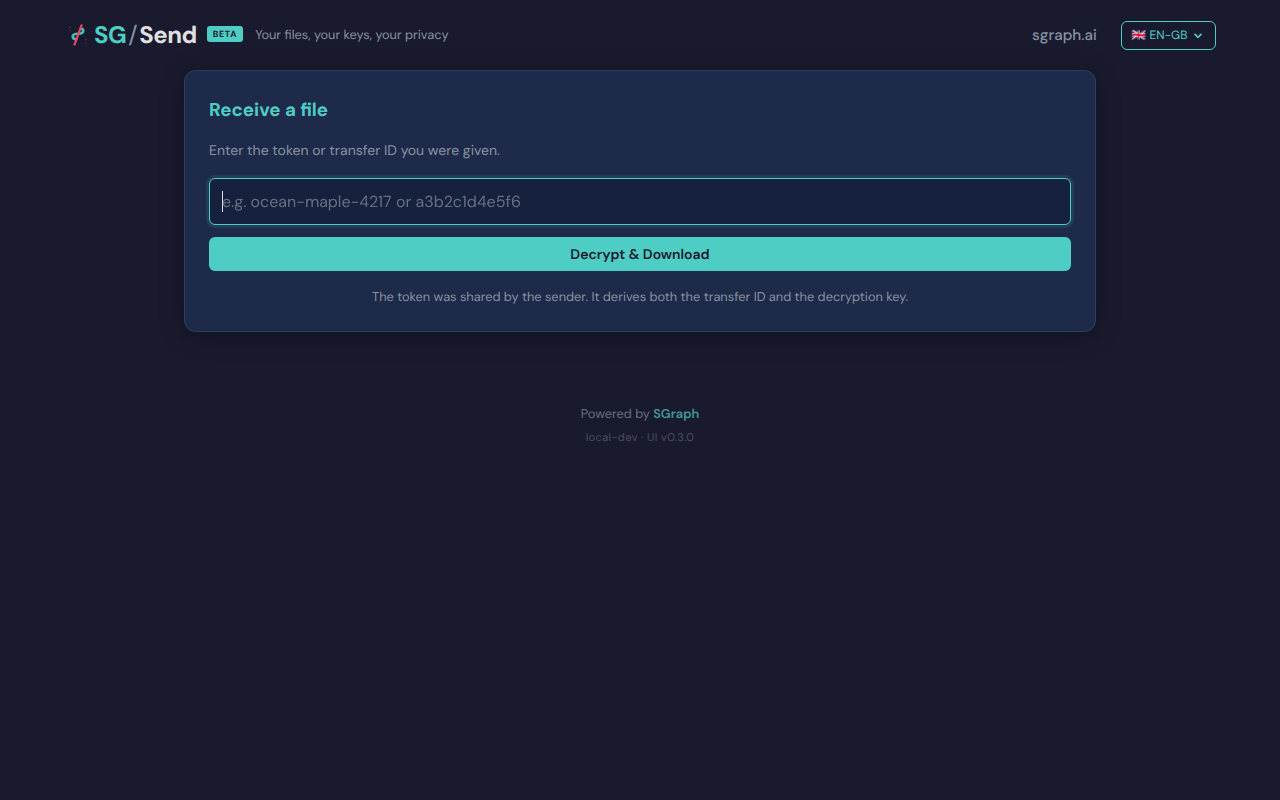This screenshot has width=1280, height=800.
Task: Click the 'Receive a file' heading
Action: point(268,110)
